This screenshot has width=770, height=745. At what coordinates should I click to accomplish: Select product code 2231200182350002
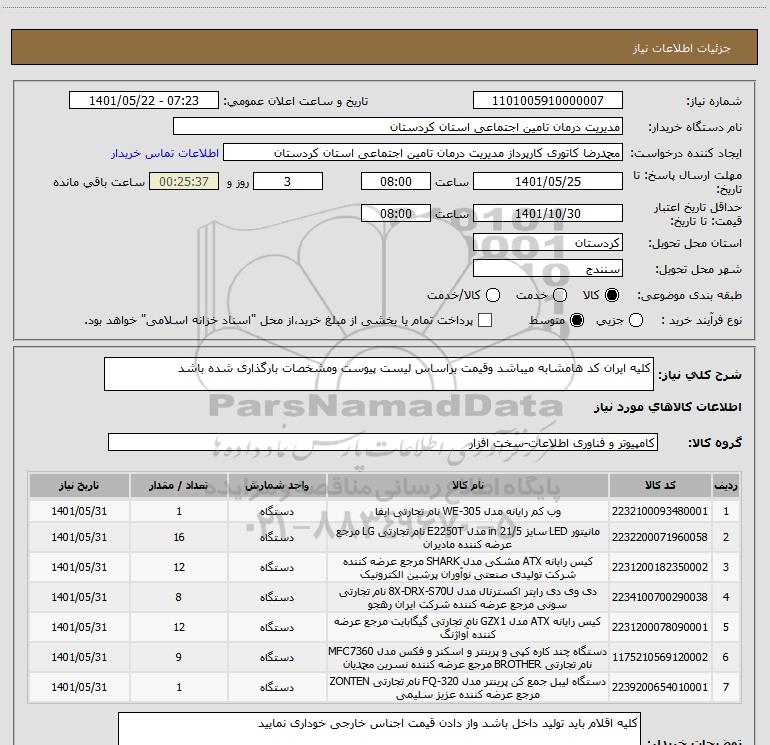pos(660,567)
